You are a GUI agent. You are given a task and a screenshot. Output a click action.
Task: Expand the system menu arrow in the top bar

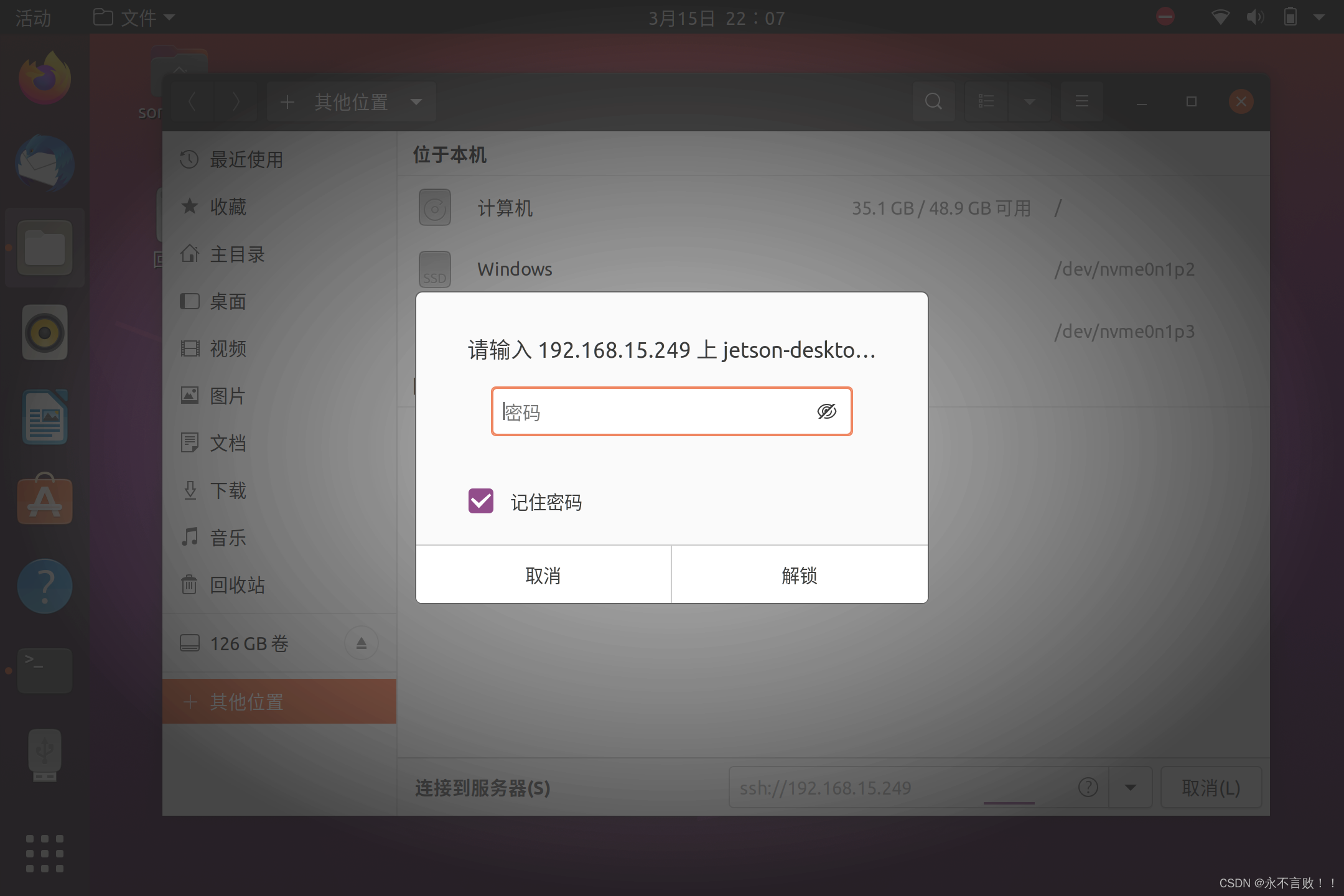click(1319, 17)
